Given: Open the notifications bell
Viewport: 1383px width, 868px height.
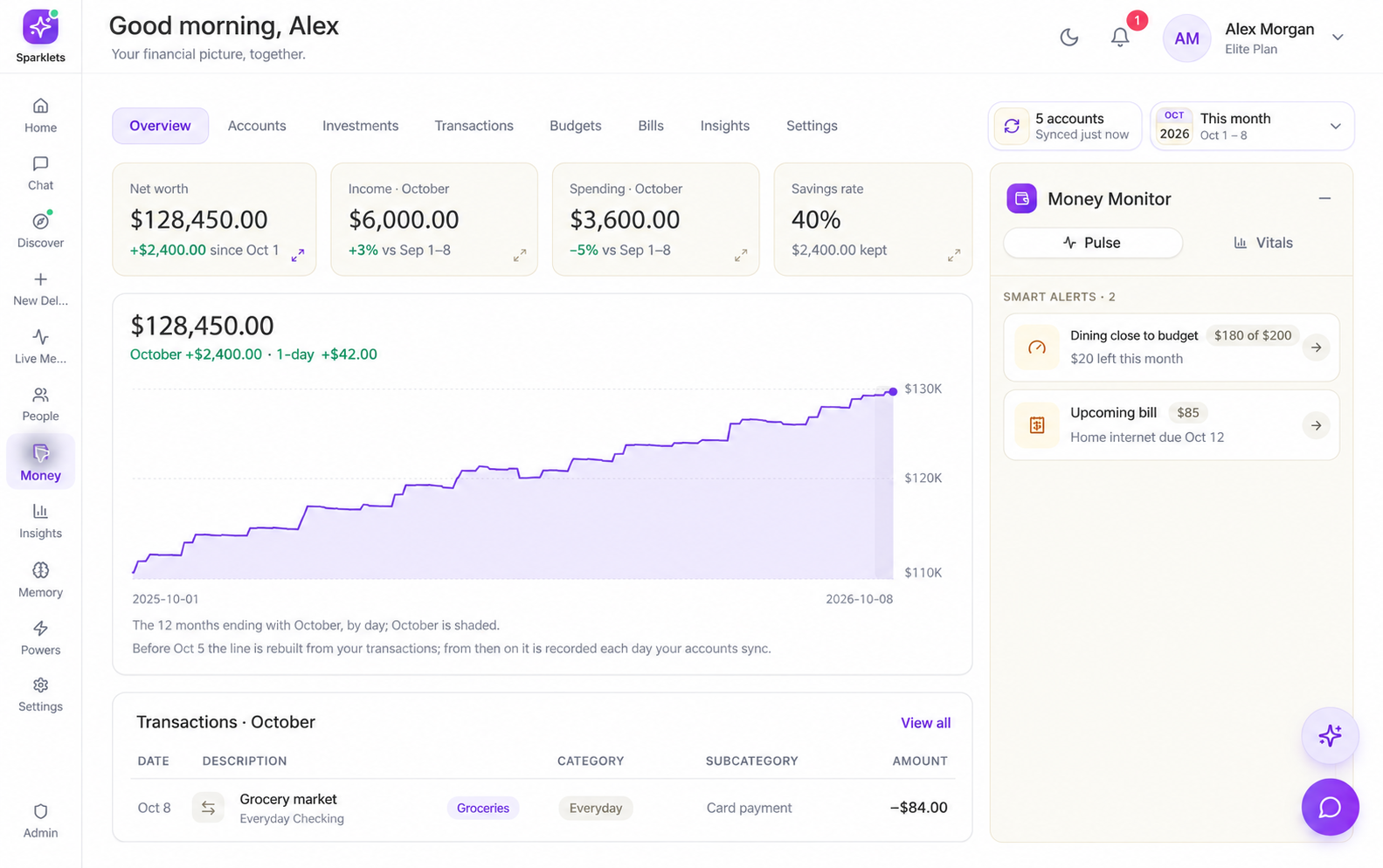Looking at the screenshot, I should (1120, 37).
